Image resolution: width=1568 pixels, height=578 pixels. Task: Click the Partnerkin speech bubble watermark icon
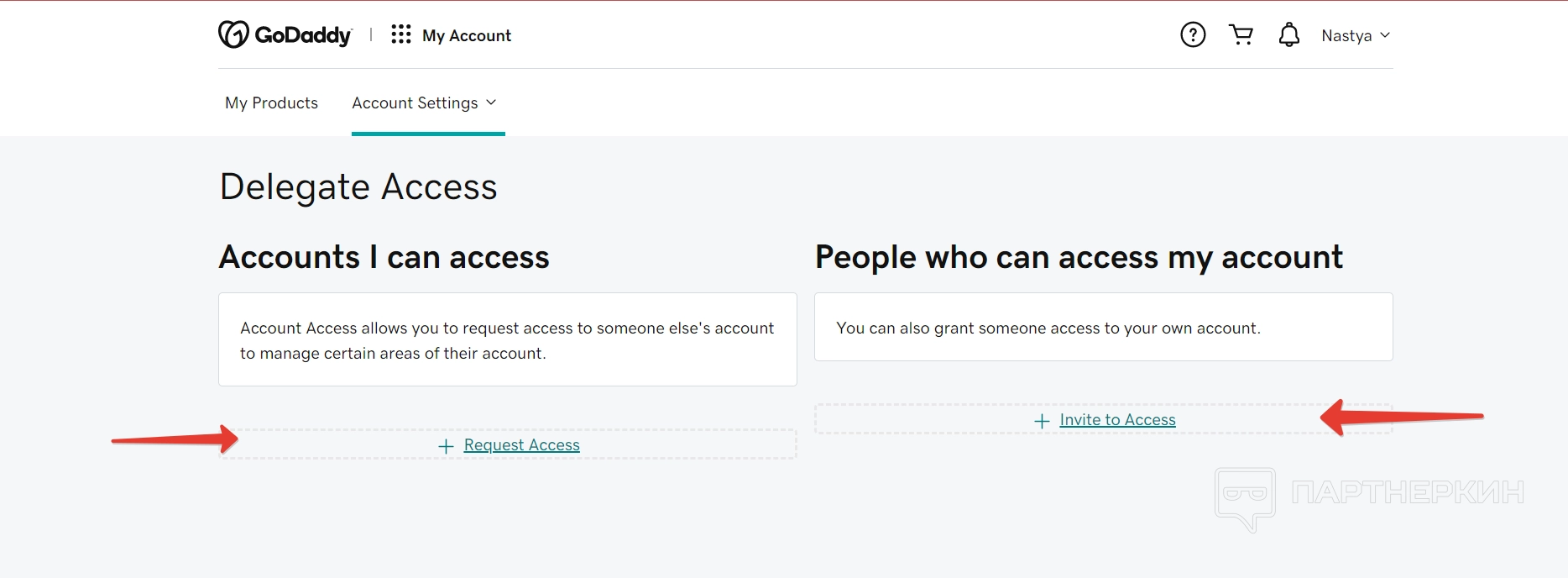point(1245,497)
